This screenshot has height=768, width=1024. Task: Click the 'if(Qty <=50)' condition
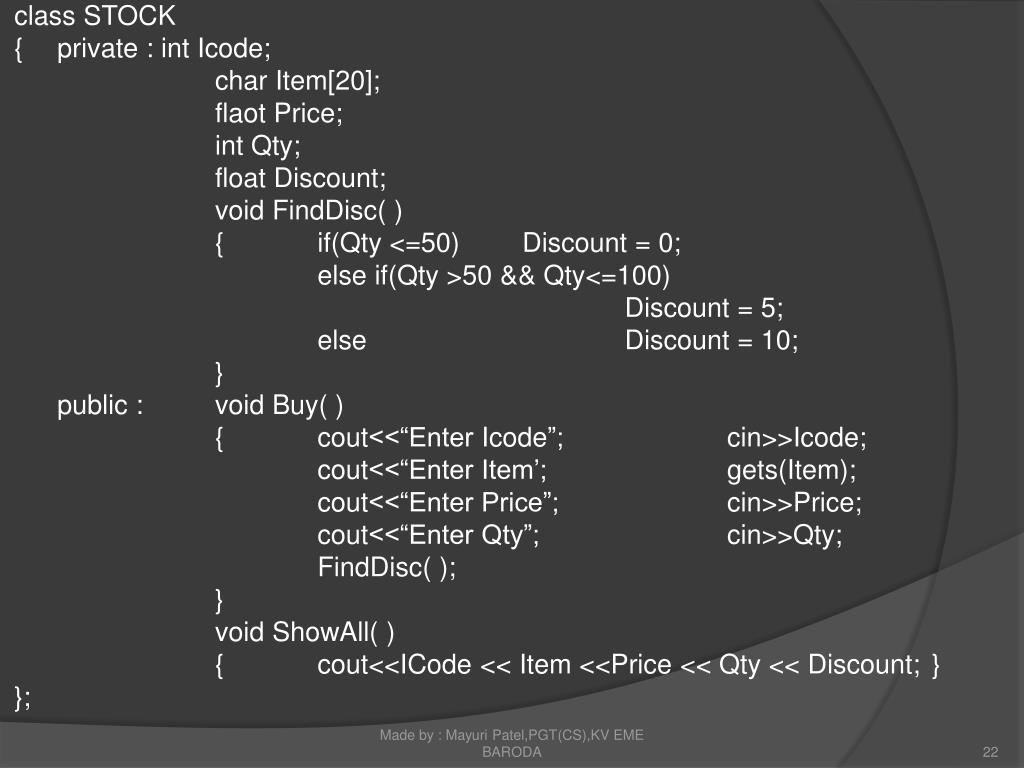click(388, 244)
